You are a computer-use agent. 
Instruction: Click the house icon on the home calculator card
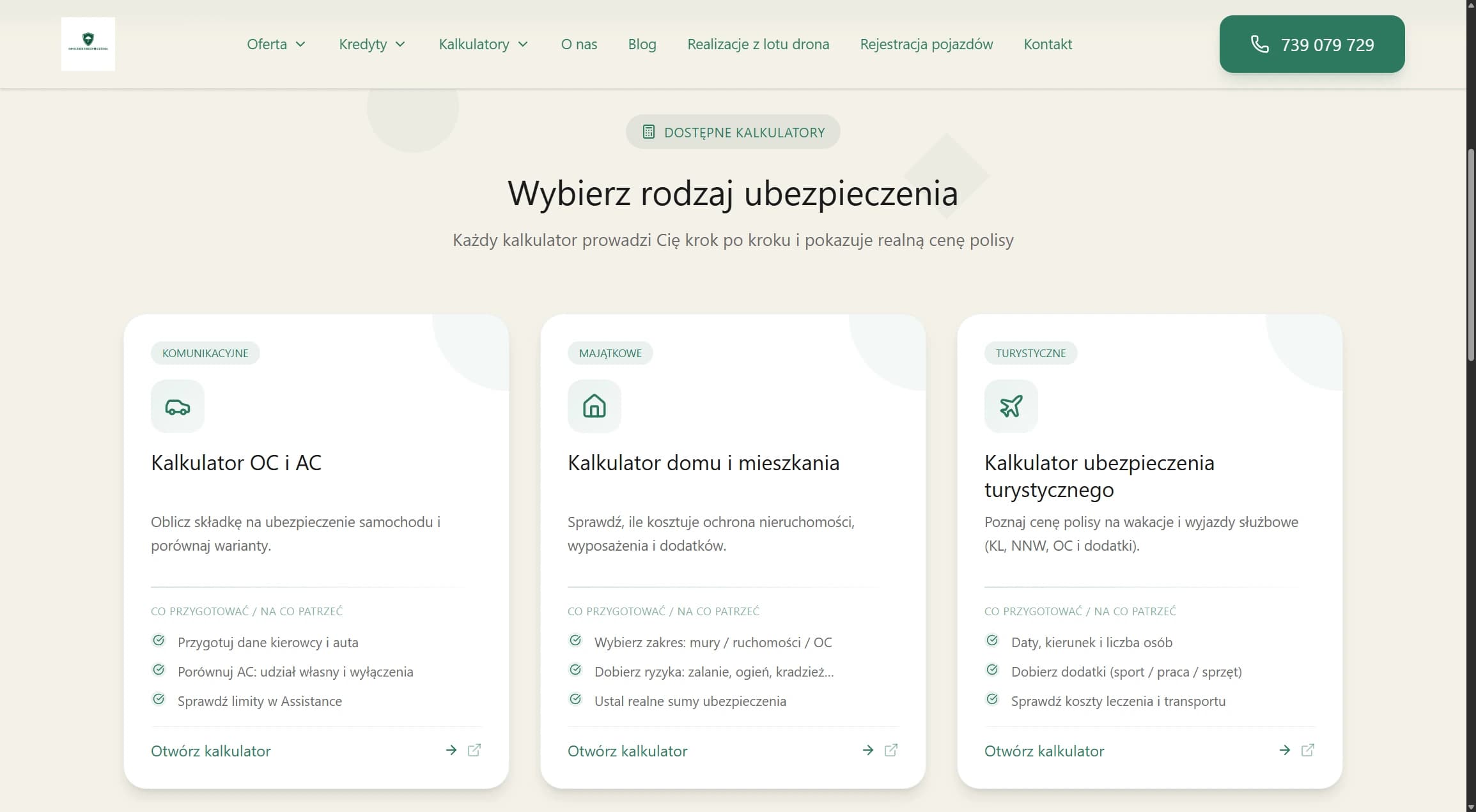[594, 406]
